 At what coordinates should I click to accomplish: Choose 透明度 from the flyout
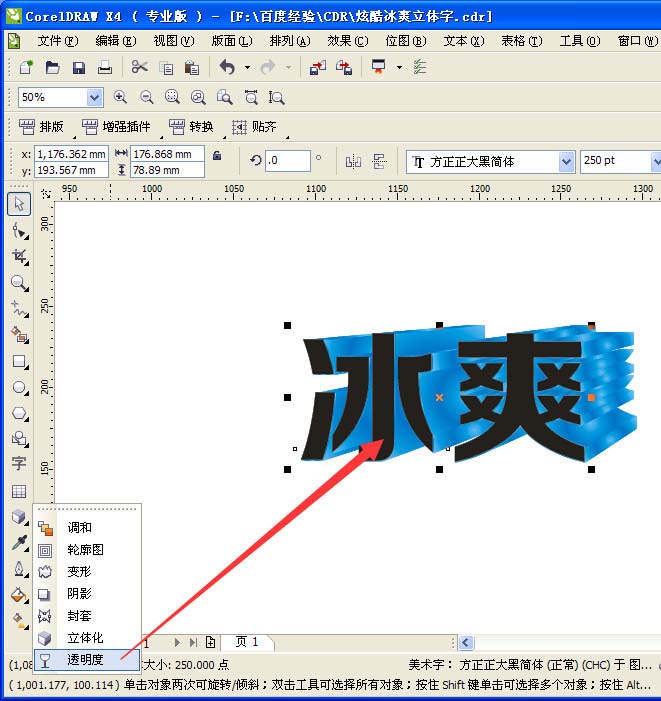click(x=87, y=660)
